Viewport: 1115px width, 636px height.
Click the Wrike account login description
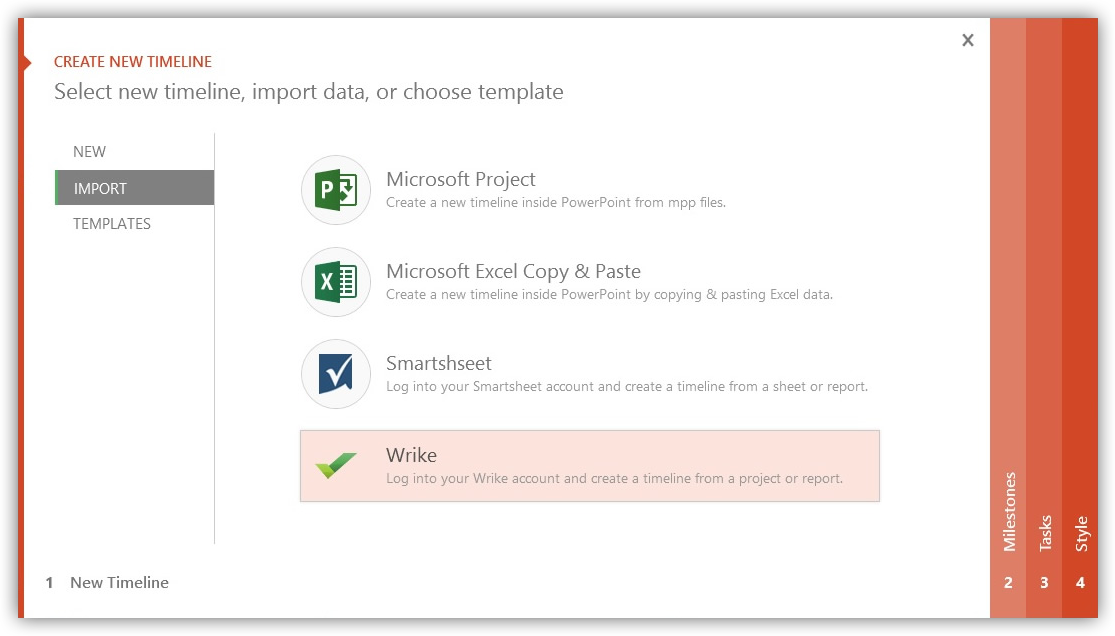614,479
